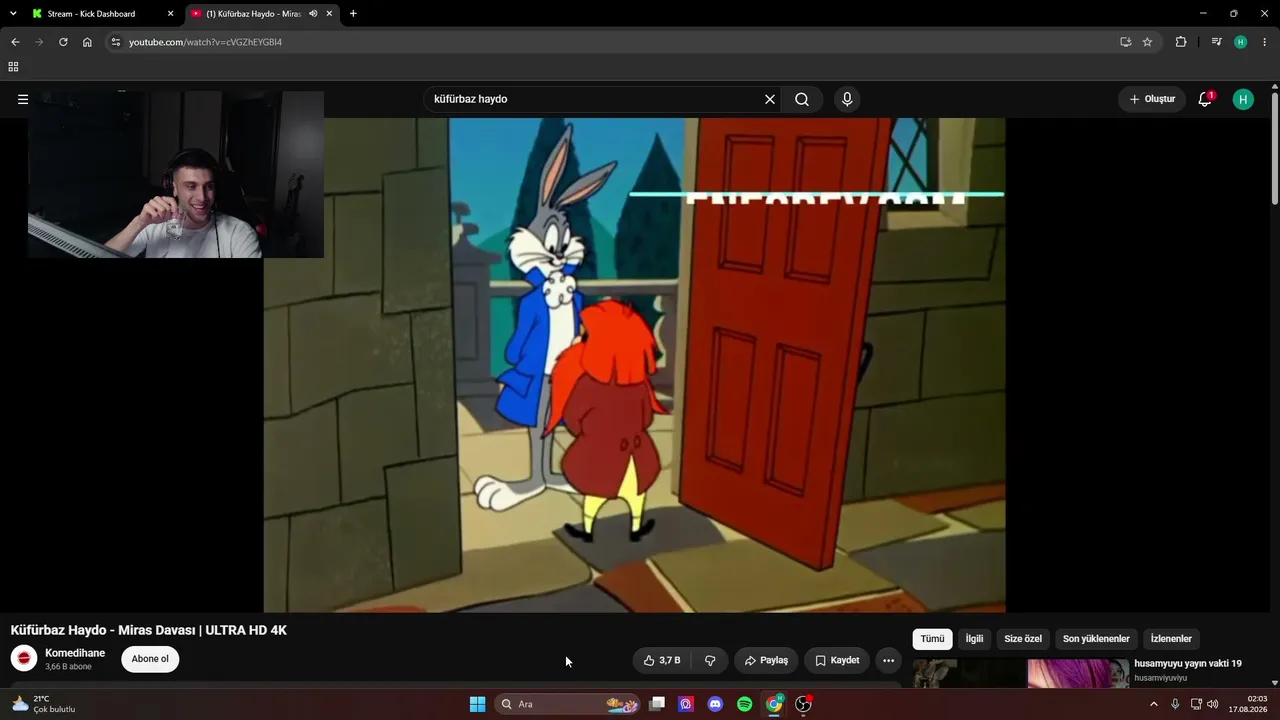1280x720 pixels.
Task: Open the Komedihane channel name link
Action: coord(75,653)
